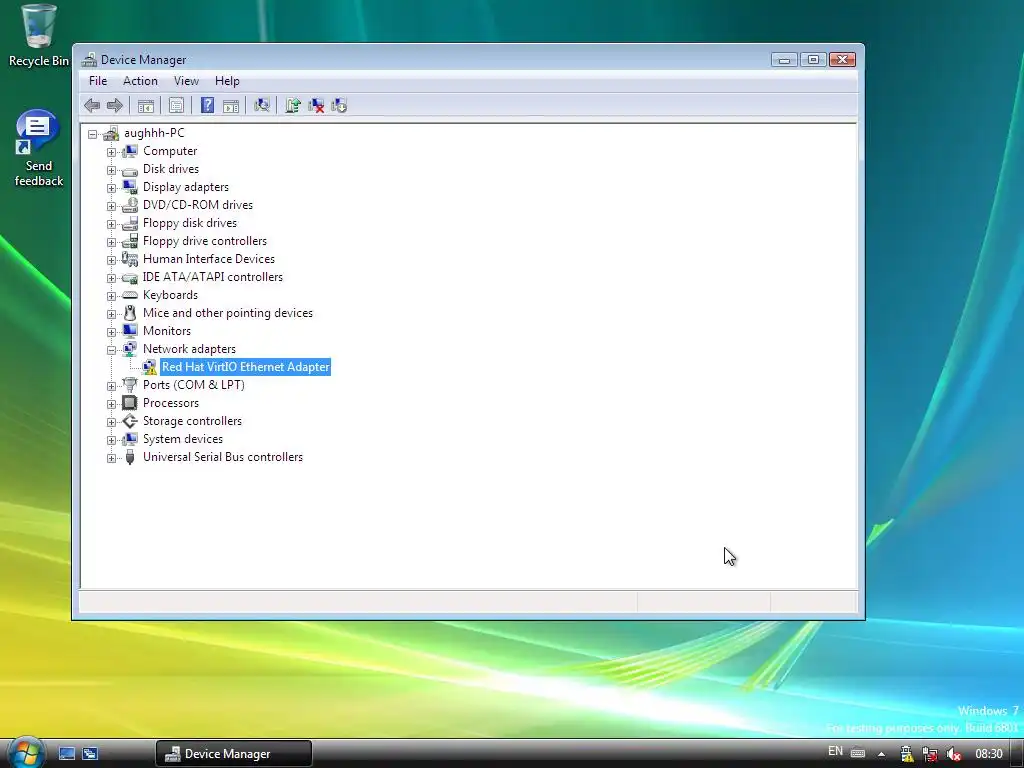The height and width of the screenshot is (768, 1024).
Task: Expand the Monitors node
Action: pos(112,332)
